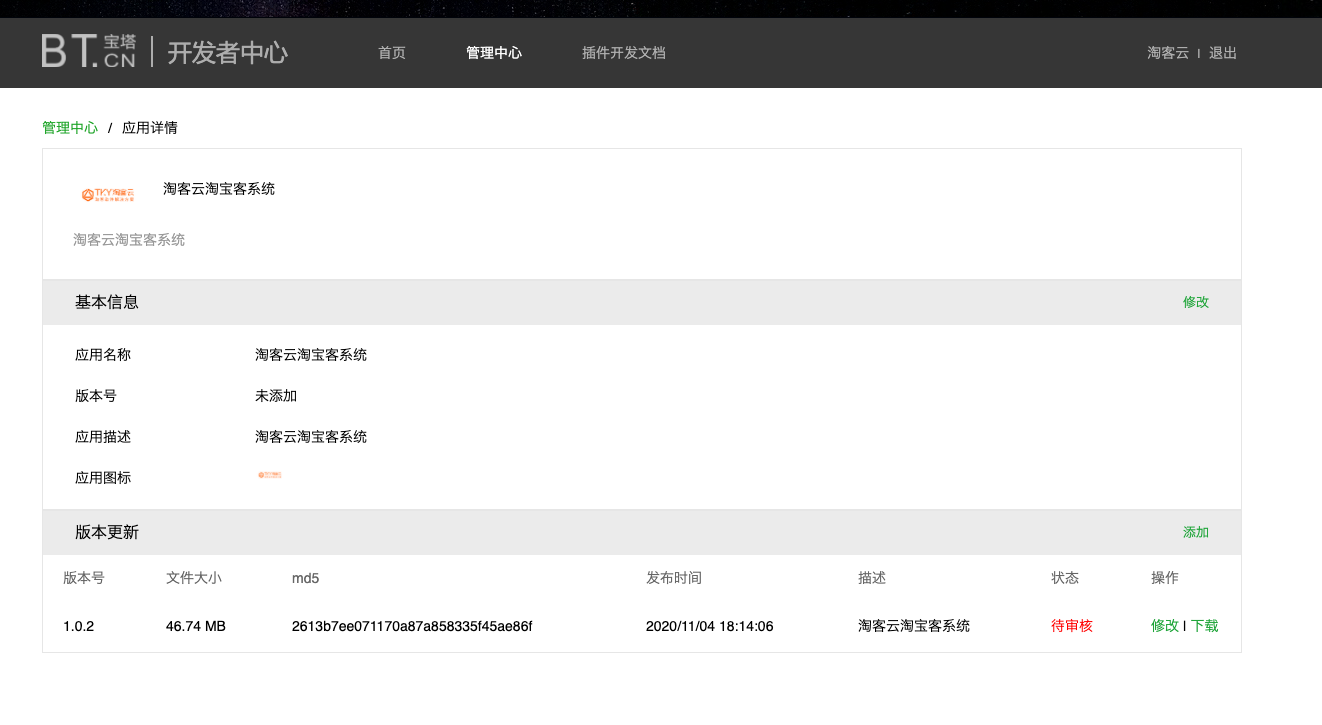The width and height of the screenshot is (1322, 725).
Task: Open the 首页 nav item
Action: tap(392, 53)
